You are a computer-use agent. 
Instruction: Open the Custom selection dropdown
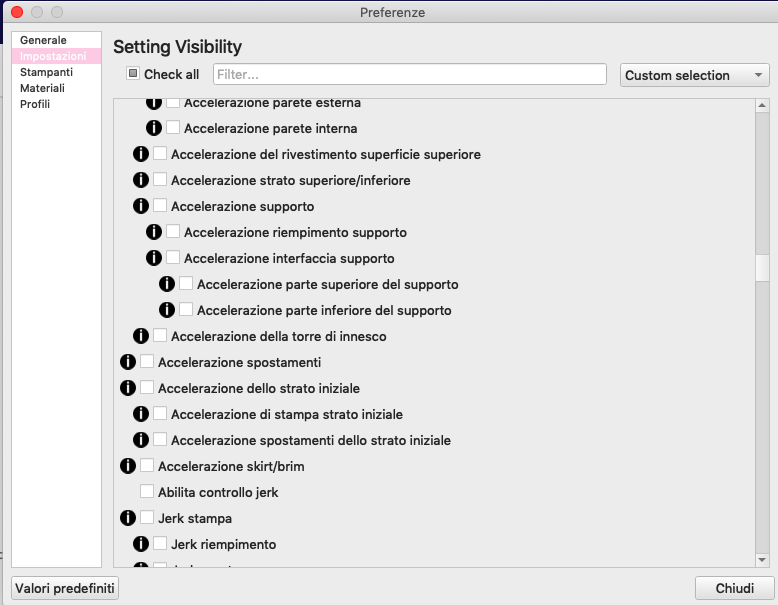point(694,75)
